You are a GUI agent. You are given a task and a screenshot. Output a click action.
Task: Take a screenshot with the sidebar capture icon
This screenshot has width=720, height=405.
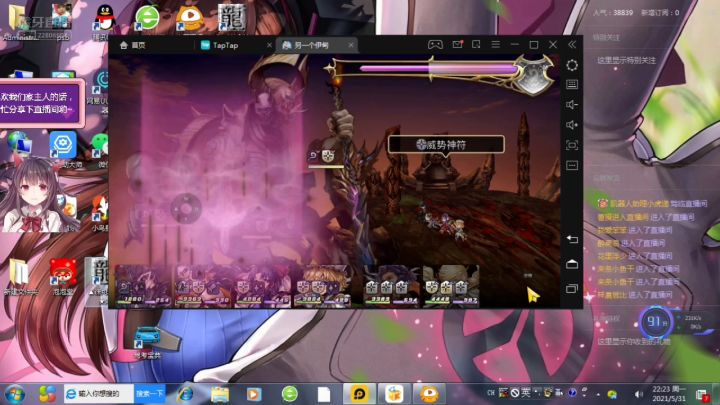[x=572, y=145]
